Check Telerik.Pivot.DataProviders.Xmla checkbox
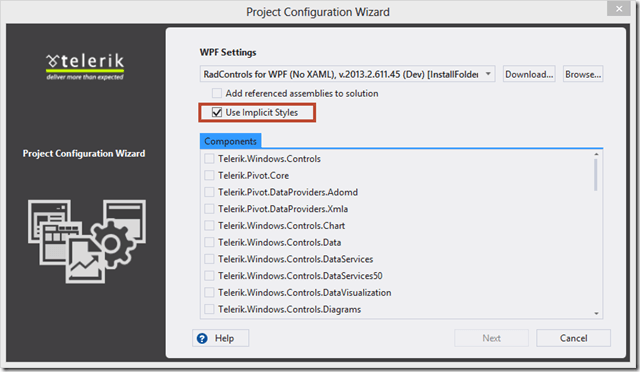Viewport: 640px width, 372px height. (209, 209)
